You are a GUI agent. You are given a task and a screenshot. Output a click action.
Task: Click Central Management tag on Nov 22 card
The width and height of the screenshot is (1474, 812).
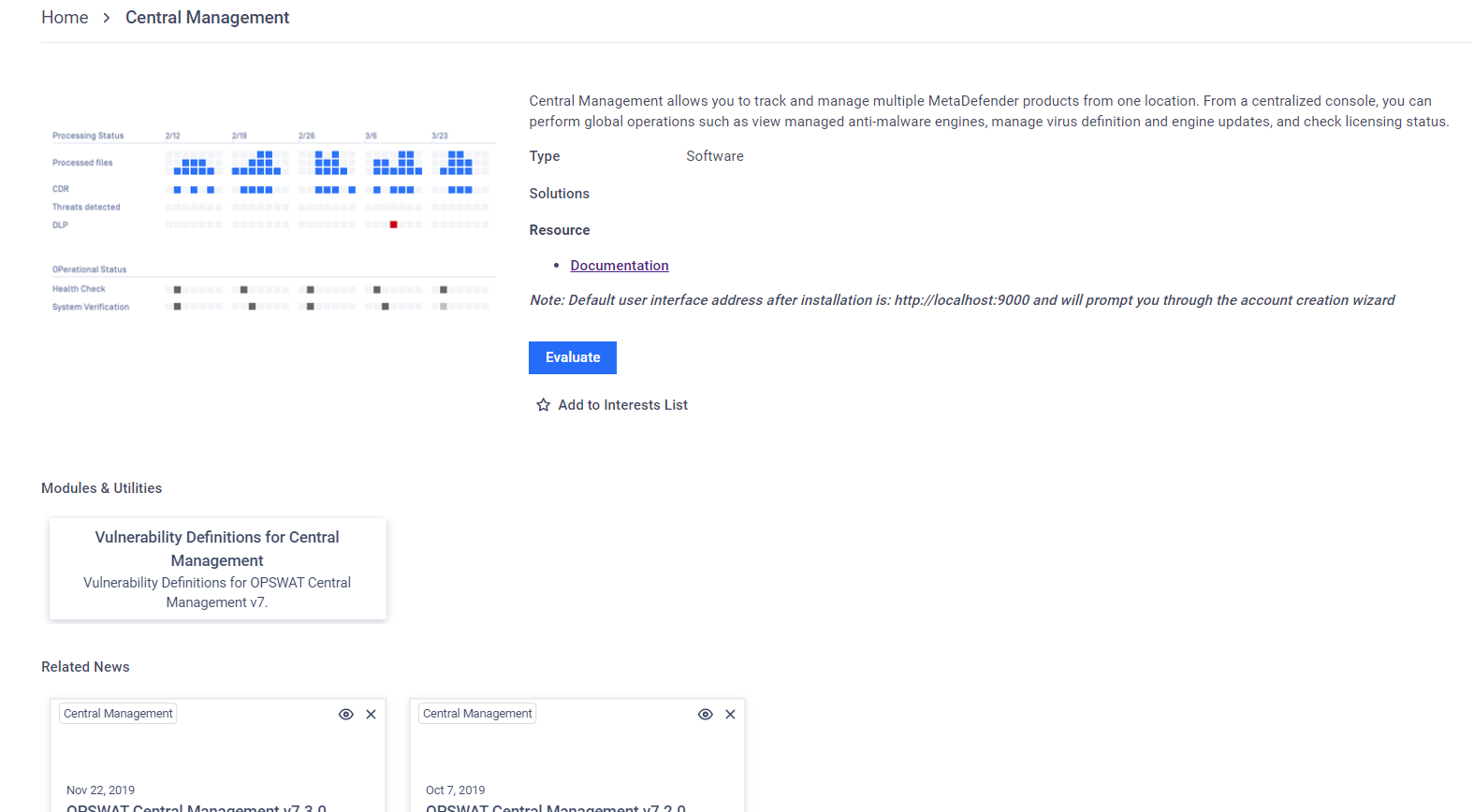point(118,714)
